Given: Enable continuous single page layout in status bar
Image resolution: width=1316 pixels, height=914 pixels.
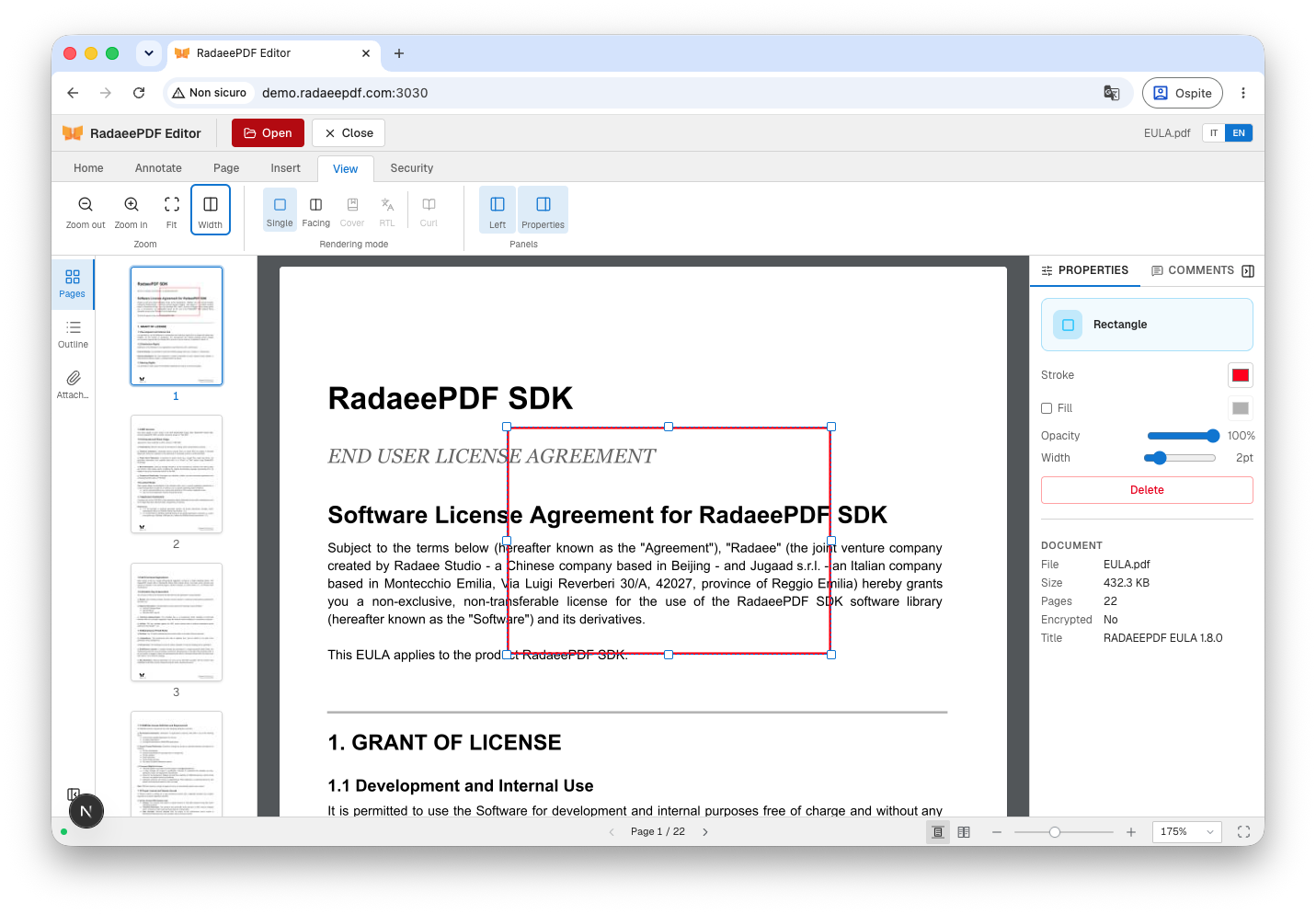Looking at the screenshot, I should tap(938, 832).
